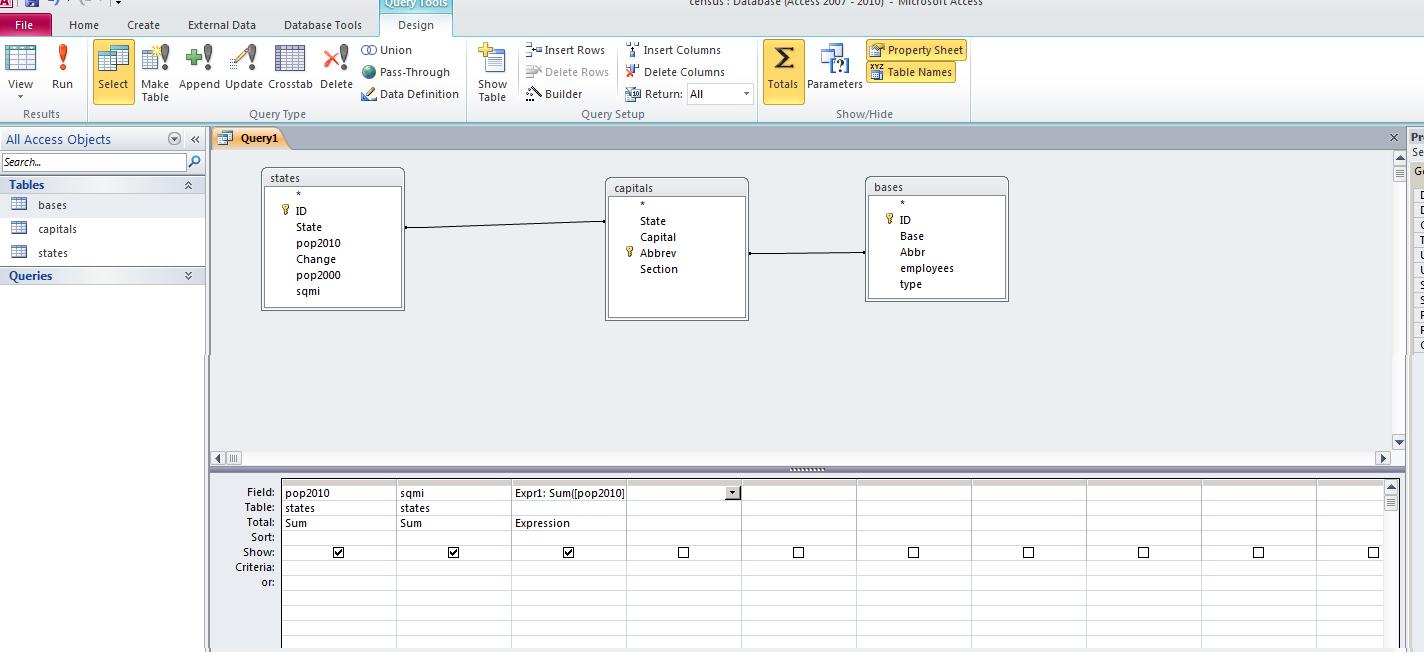1424x666 pixels.
Task: Choose the Append query type
Action: [199, 68]
